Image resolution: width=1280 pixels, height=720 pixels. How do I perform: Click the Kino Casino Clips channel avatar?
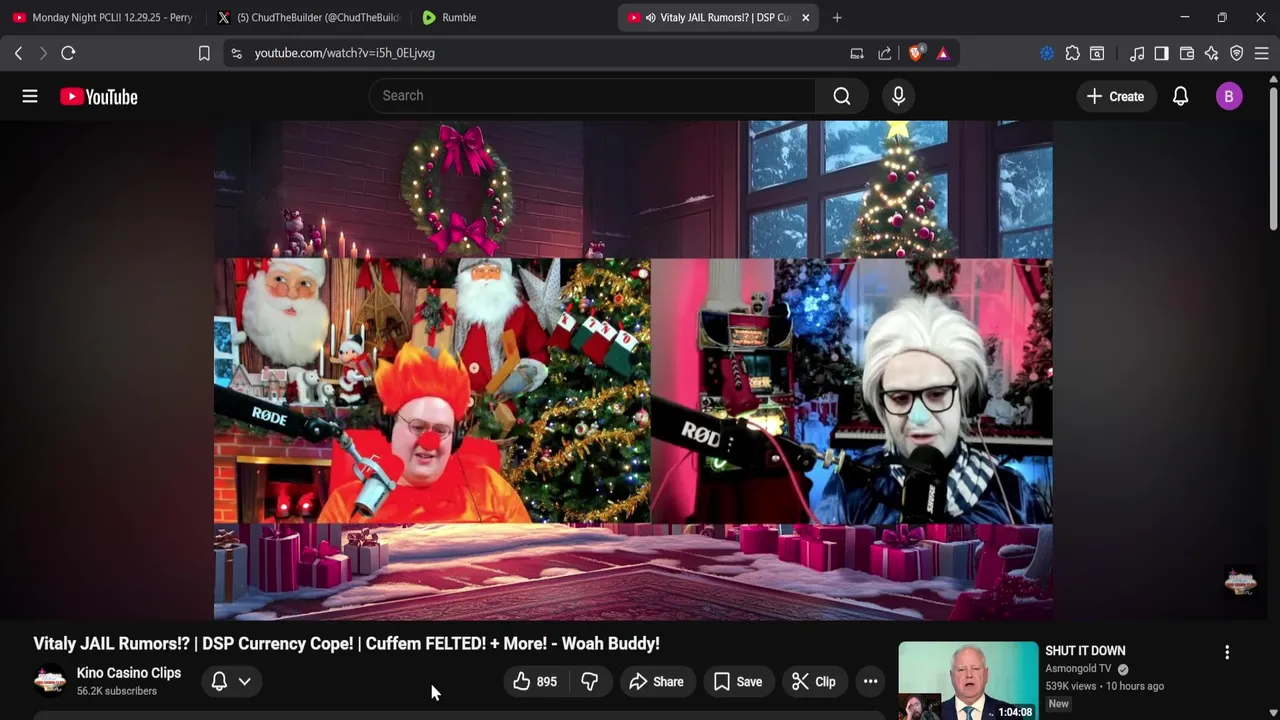coord(50,681)
